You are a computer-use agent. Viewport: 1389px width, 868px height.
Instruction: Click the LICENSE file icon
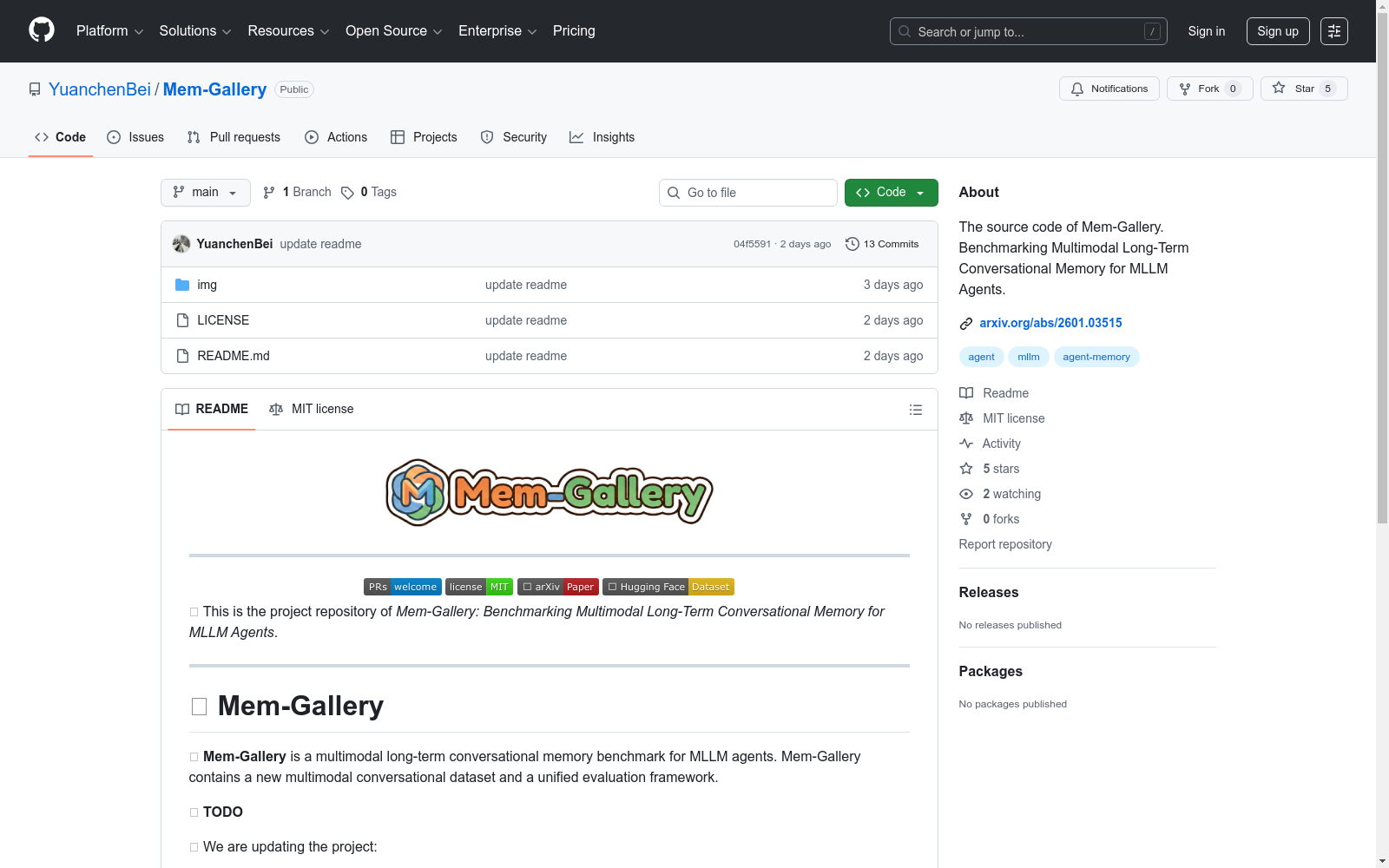pos(182,320)
